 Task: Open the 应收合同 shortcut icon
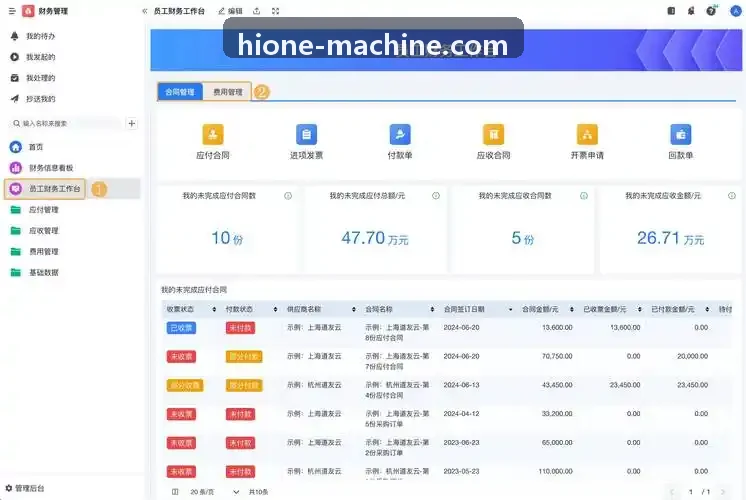point(493,134)
